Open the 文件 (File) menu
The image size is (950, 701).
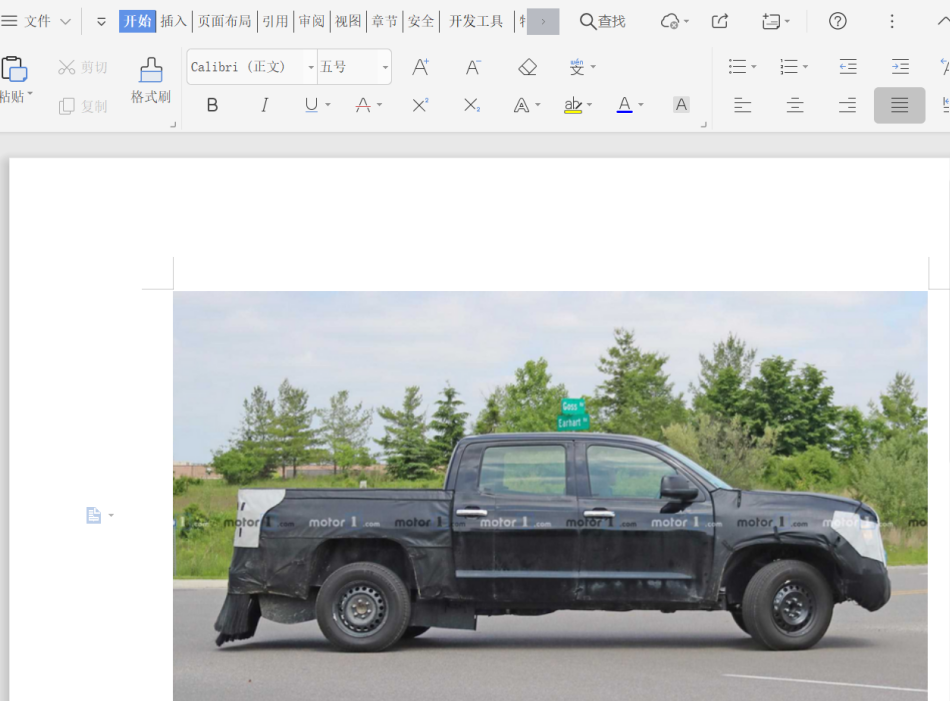(x=37, y=21)
